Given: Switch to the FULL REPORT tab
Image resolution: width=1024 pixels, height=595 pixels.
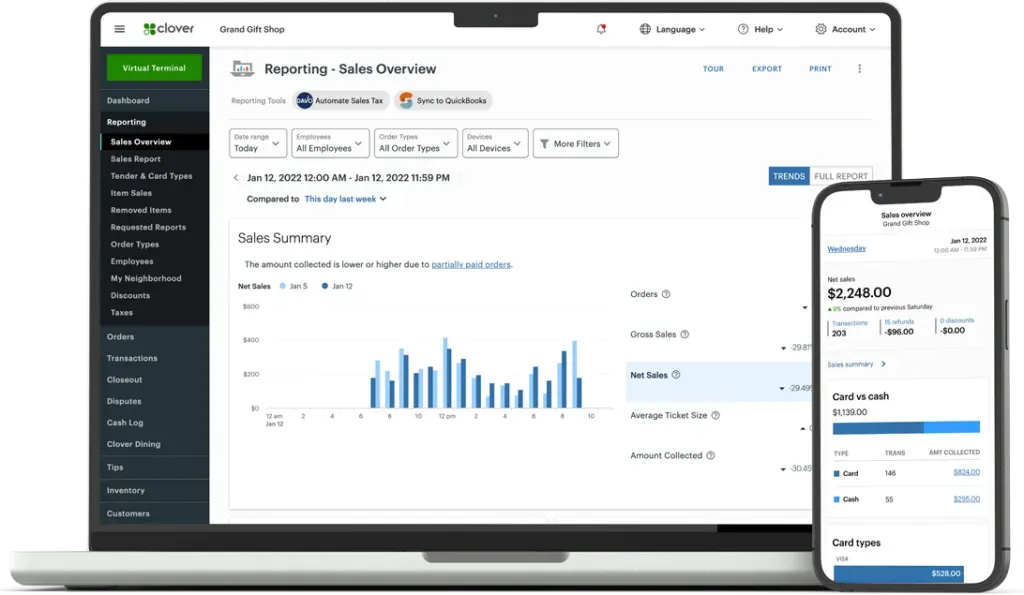Looking at the screenshot, I should click(x=840, y=176).
